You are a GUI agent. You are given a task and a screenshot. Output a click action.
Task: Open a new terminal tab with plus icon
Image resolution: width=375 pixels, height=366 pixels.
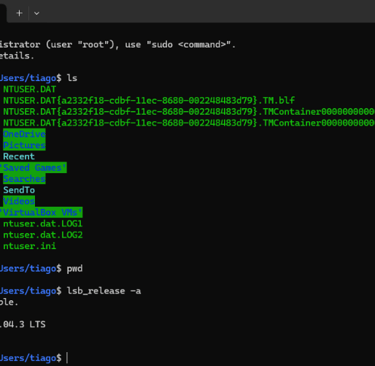tap(19, 13)
